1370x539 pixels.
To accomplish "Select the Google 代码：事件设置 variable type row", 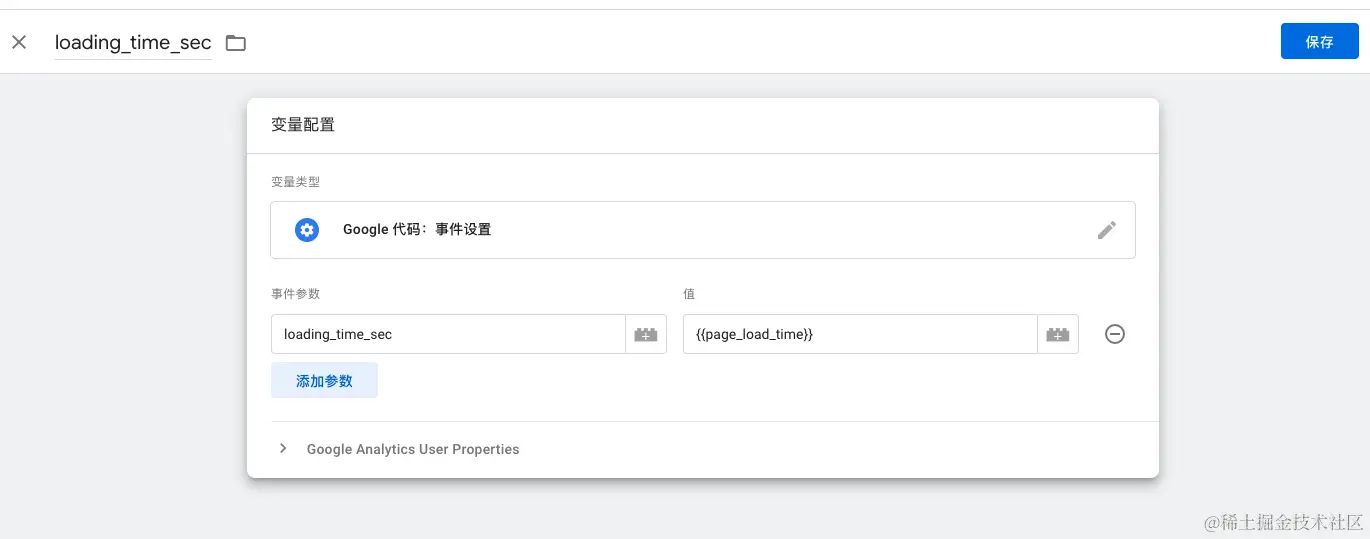I will [x=703, y=230].
